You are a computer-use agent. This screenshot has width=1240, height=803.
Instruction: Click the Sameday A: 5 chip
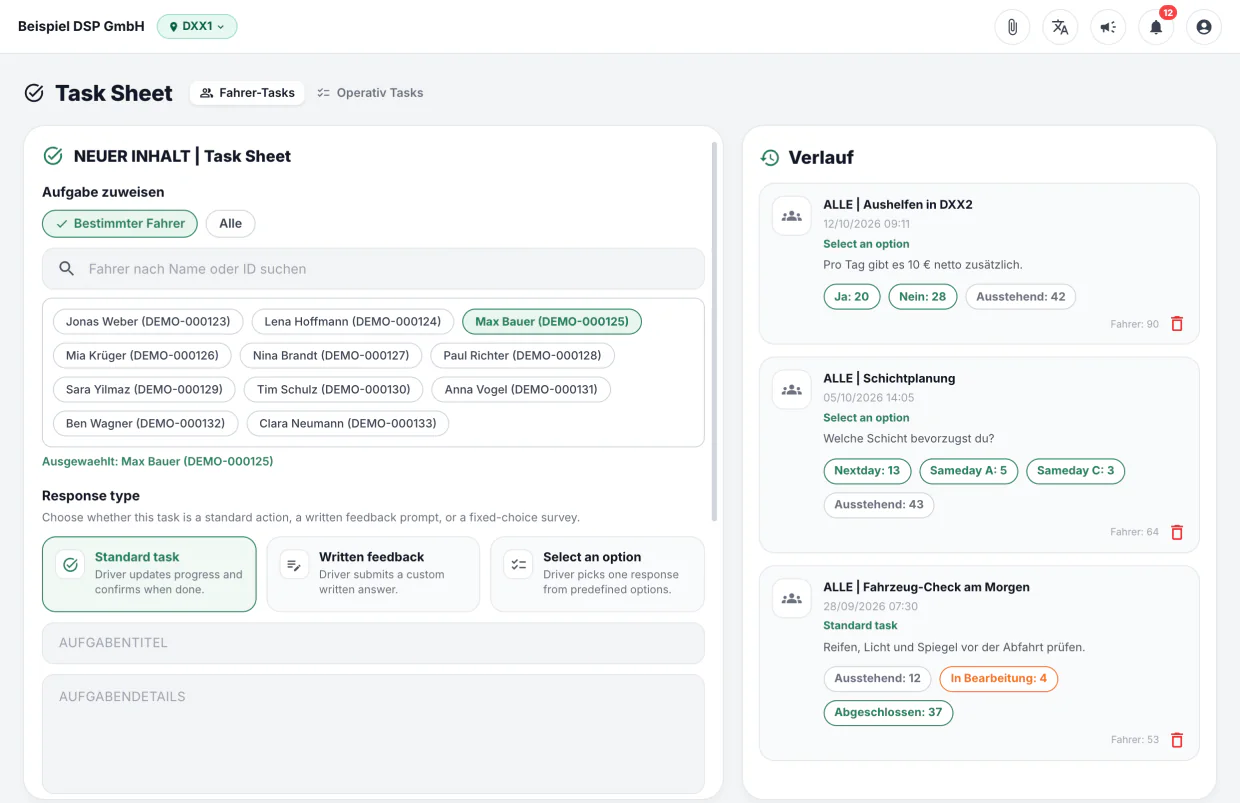click(x=969, y=471)
